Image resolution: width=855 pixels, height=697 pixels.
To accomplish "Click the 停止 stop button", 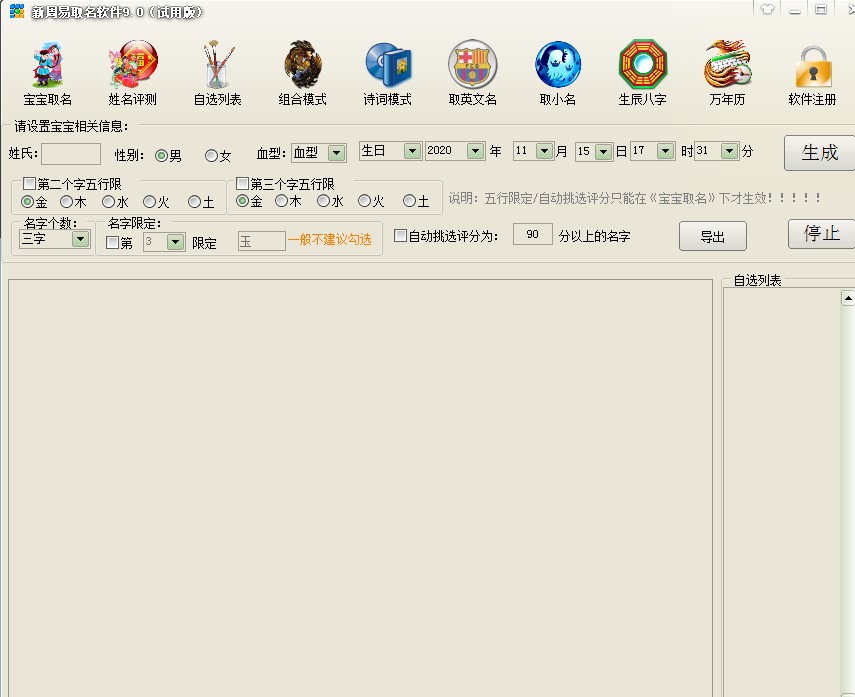I will point(821,234).
